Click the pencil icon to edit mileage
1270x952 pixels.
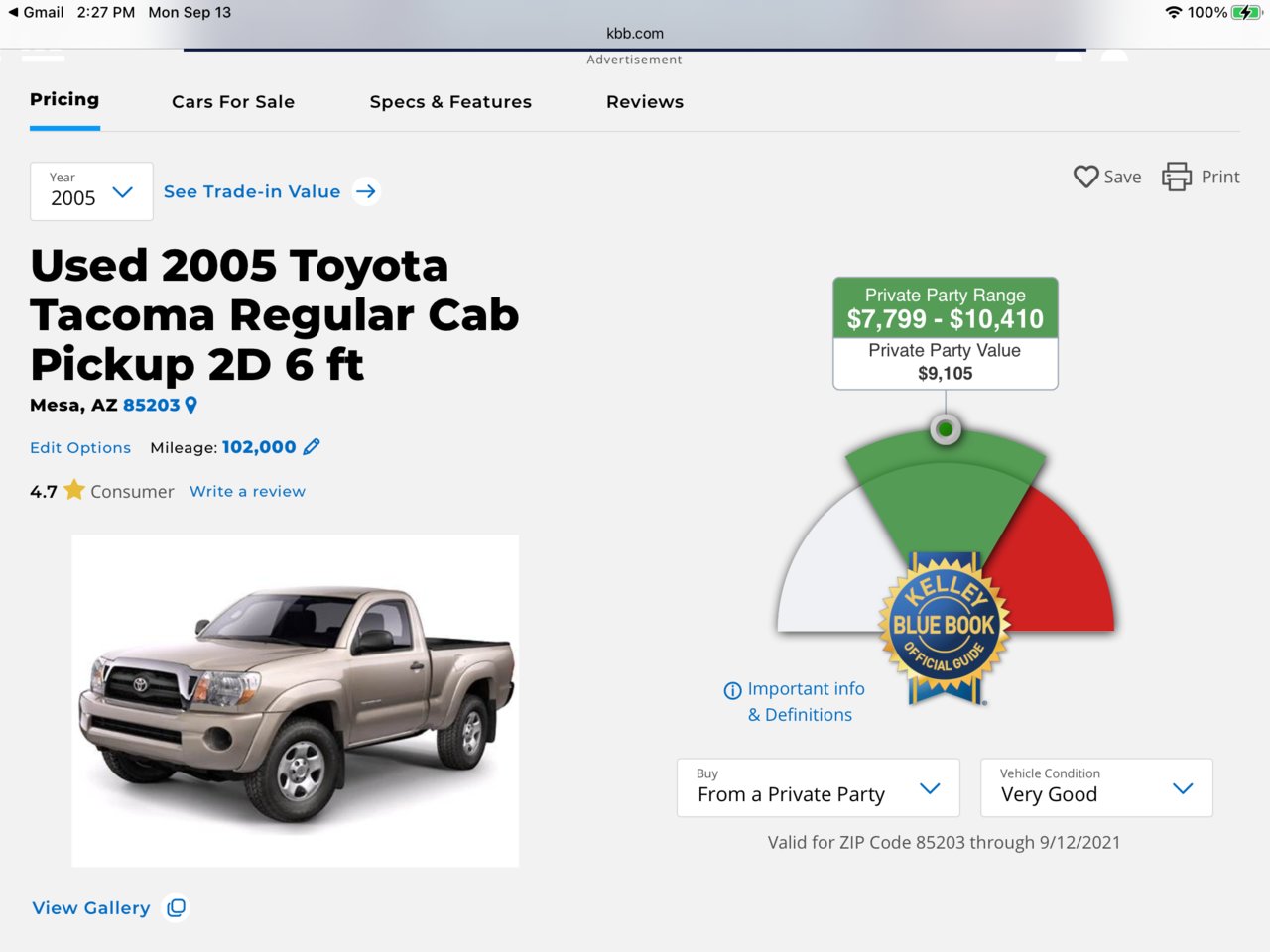(312, 447)
